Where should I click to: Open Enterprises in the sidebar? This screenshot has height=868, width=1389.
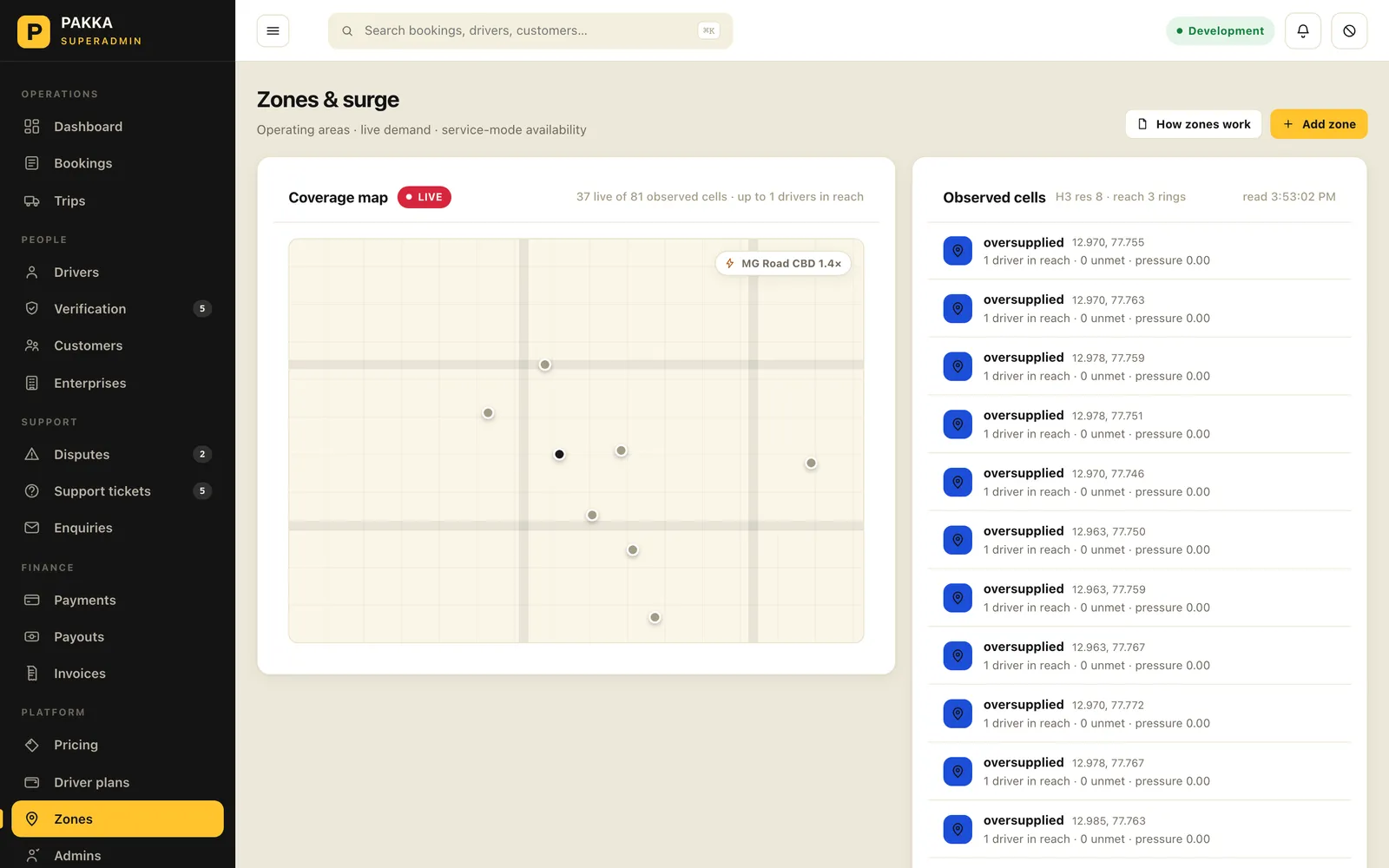(117, 383)
